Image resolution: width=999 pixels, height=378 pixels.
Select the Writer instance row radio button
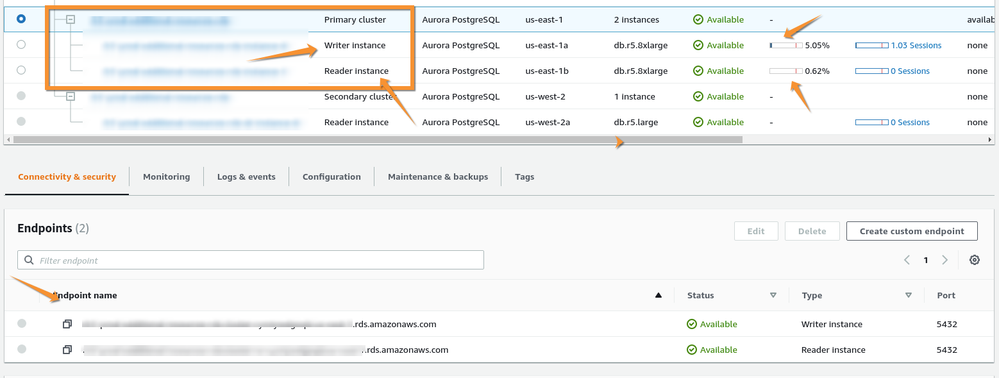point(21,45)
